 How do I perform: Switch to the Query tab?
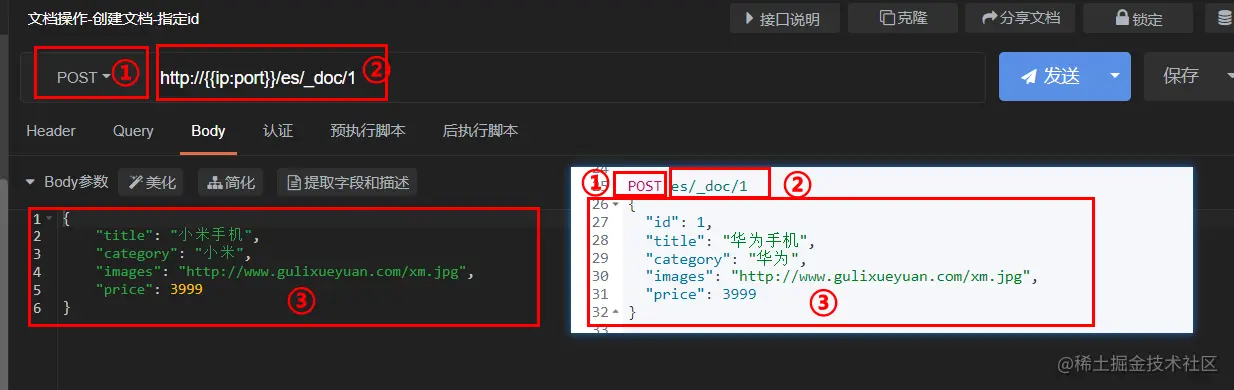pos(133,131)
